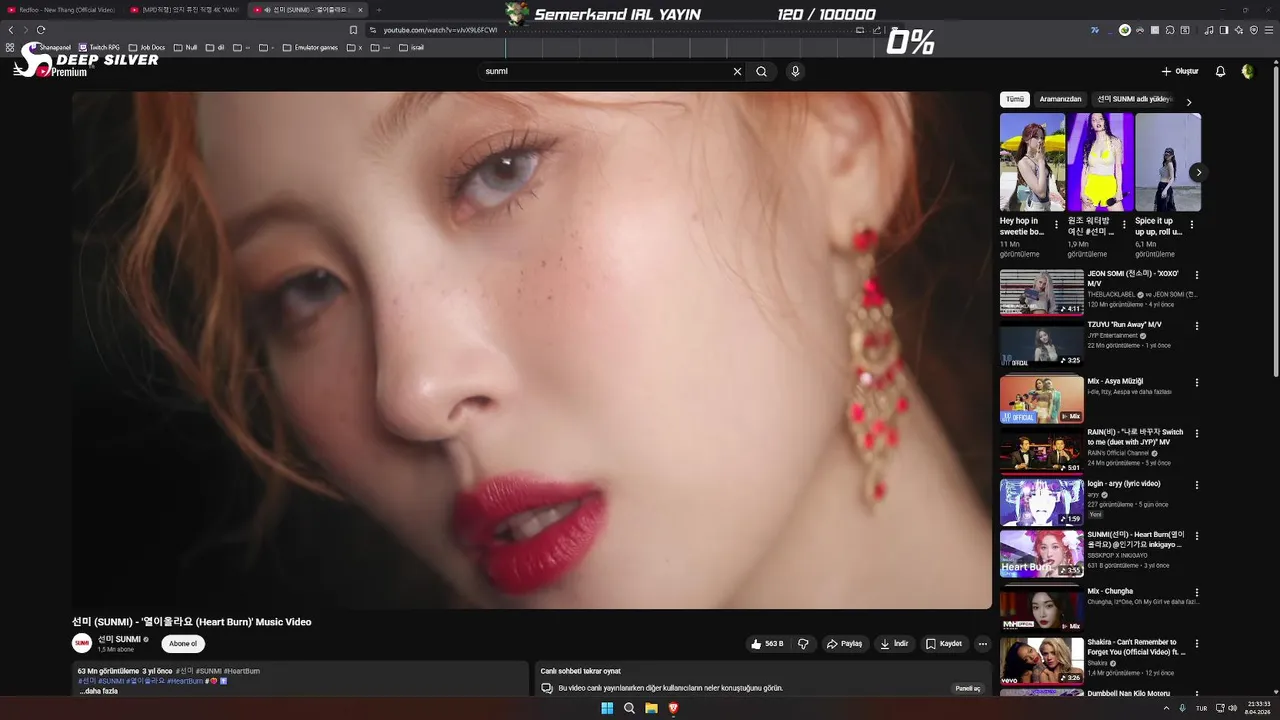This screenshot has height=720, width=1280.
Task: Open options menu for TZUYU Run Away video
Action: coord(1196,326)
